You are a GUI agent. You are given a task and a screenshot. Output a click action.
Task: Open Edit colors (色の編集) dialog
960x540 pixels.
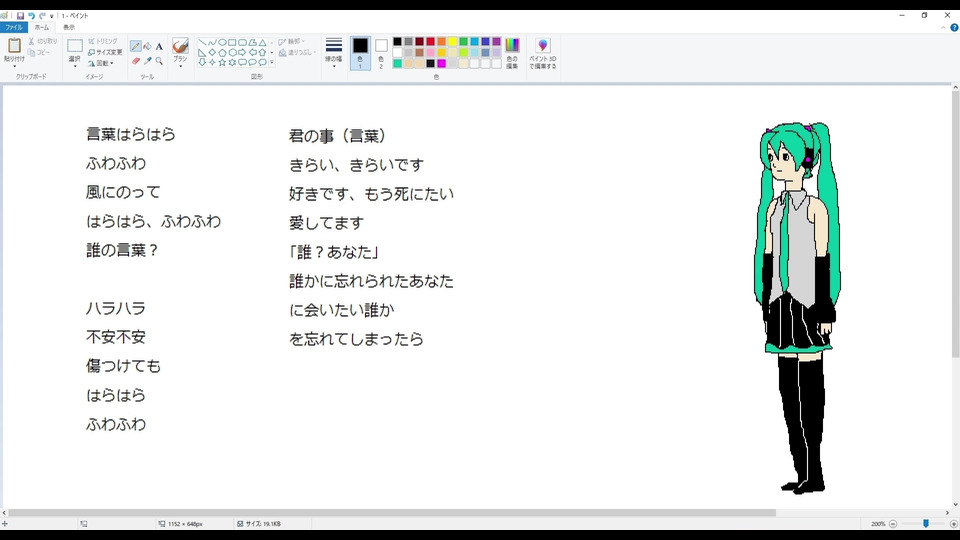click(x=512, y=53)
